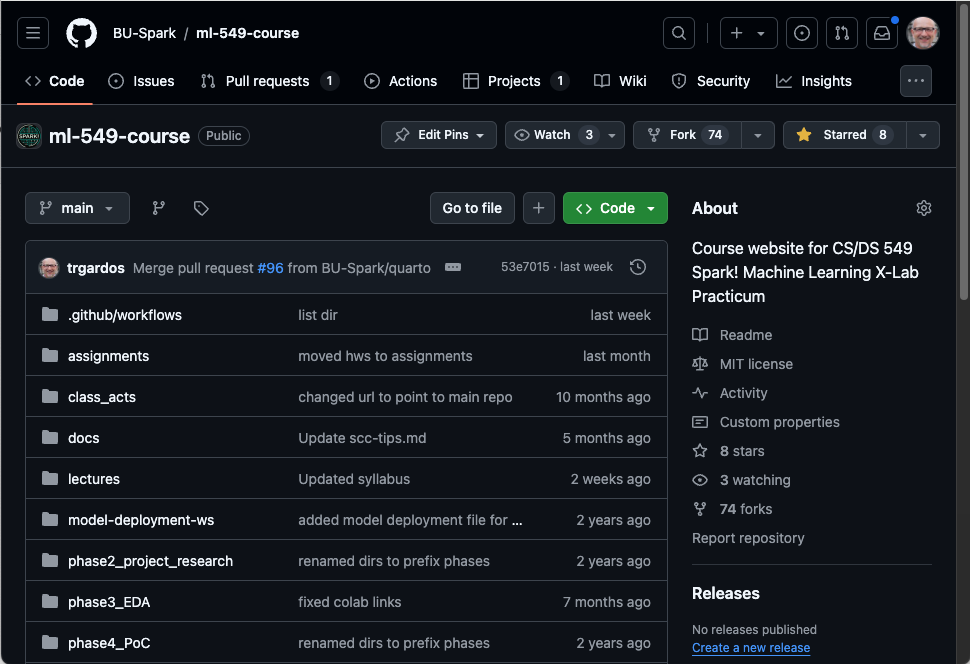Open the main branch dropdown

click(x=77, y=208)
